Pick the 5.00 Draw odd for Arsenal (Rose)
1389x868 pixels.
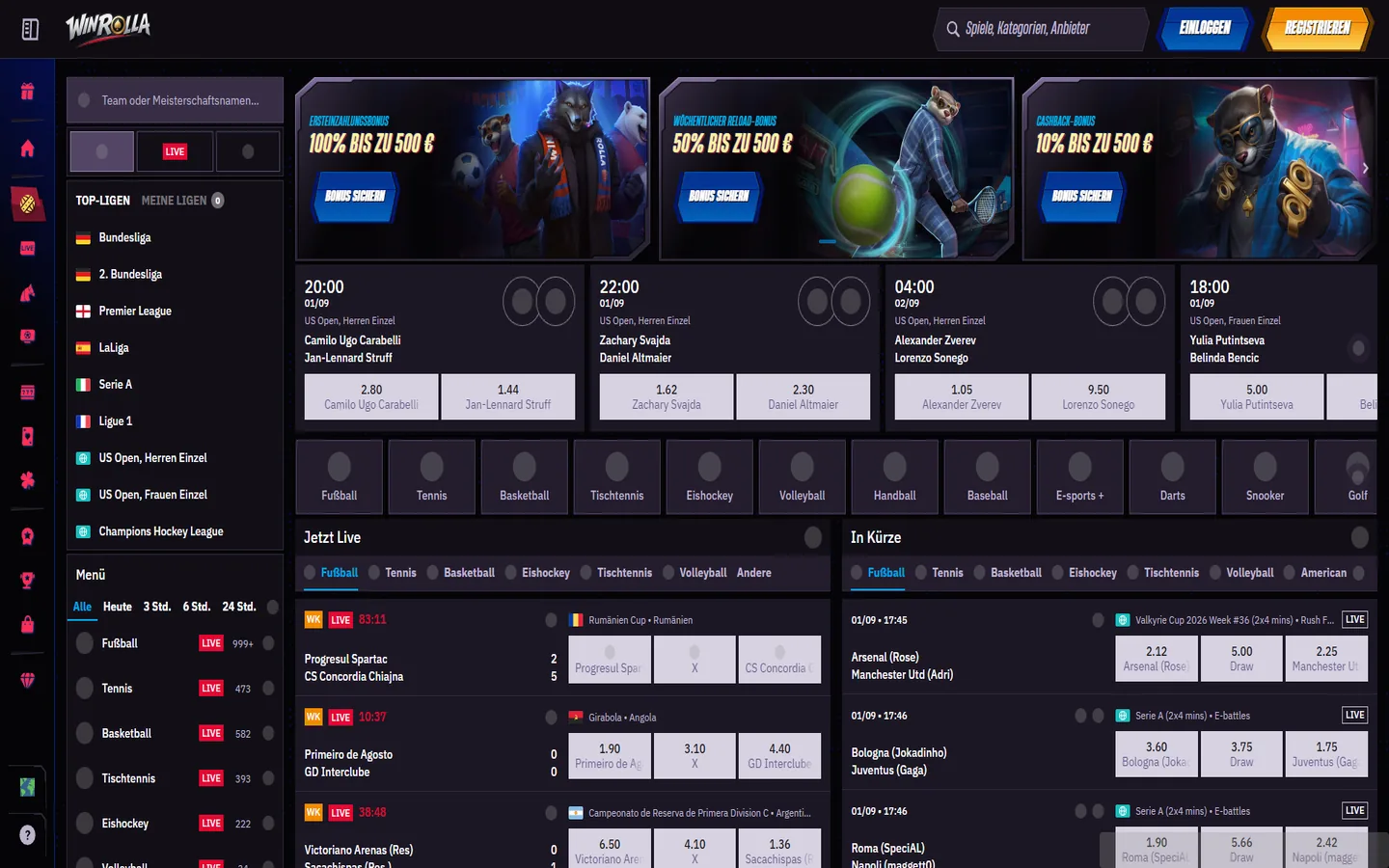click(x=1241, y=659)
